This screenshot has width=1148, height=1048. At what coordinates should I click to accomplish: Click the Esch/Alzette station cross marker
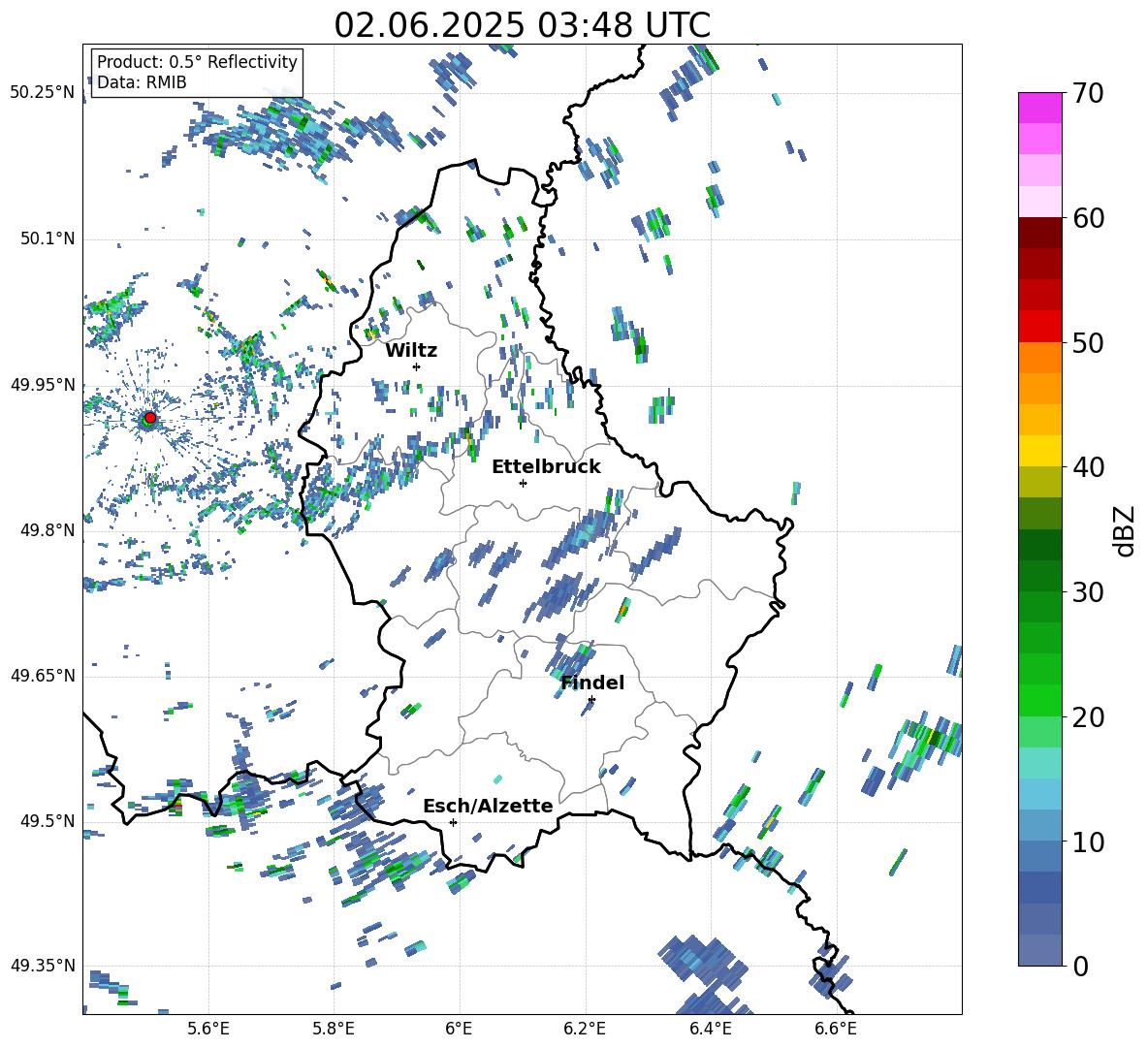pyautogui.click(x=453, y=822)
